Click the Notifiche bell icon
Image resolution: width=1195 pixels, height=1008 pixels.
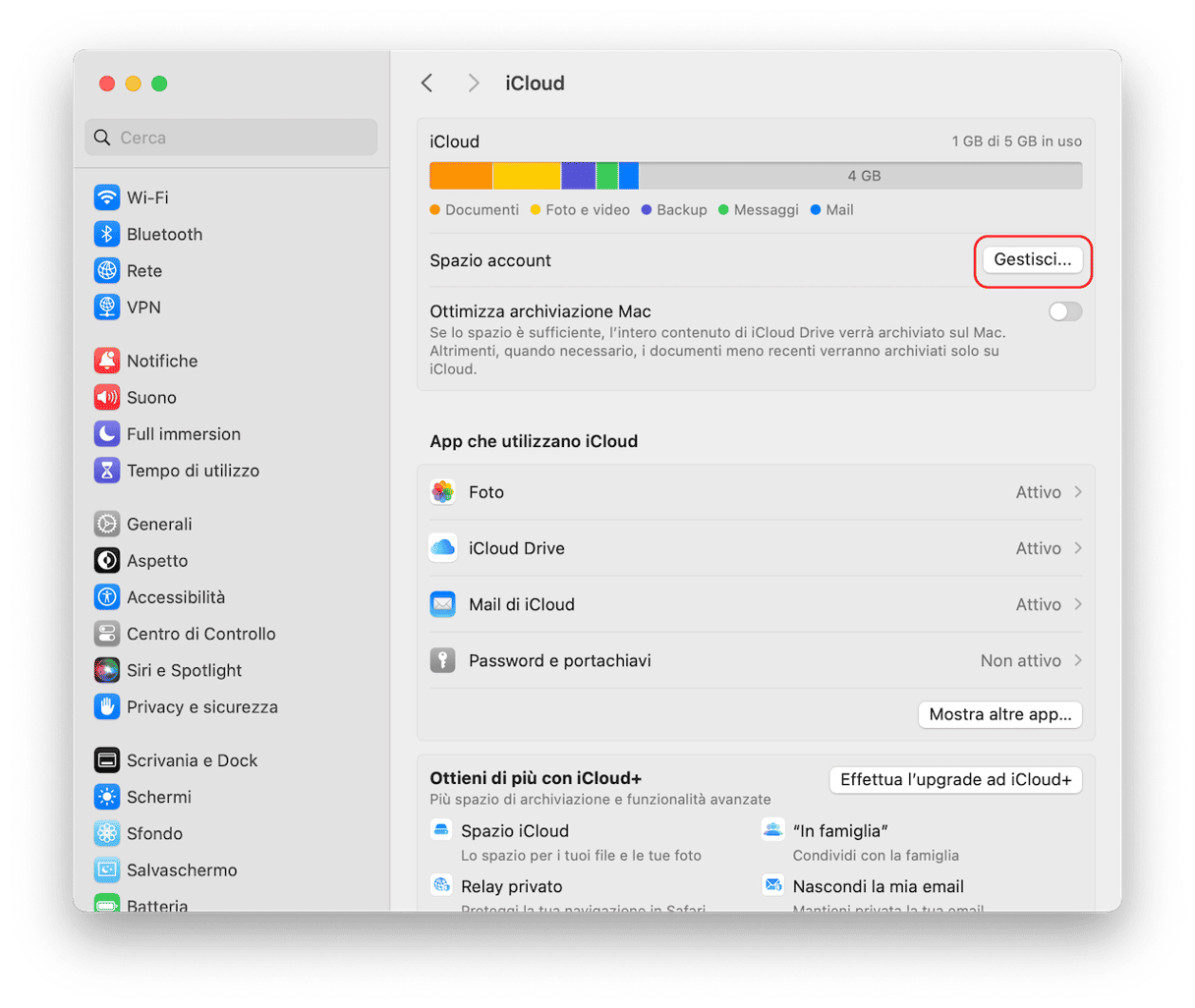coord(106,361)
